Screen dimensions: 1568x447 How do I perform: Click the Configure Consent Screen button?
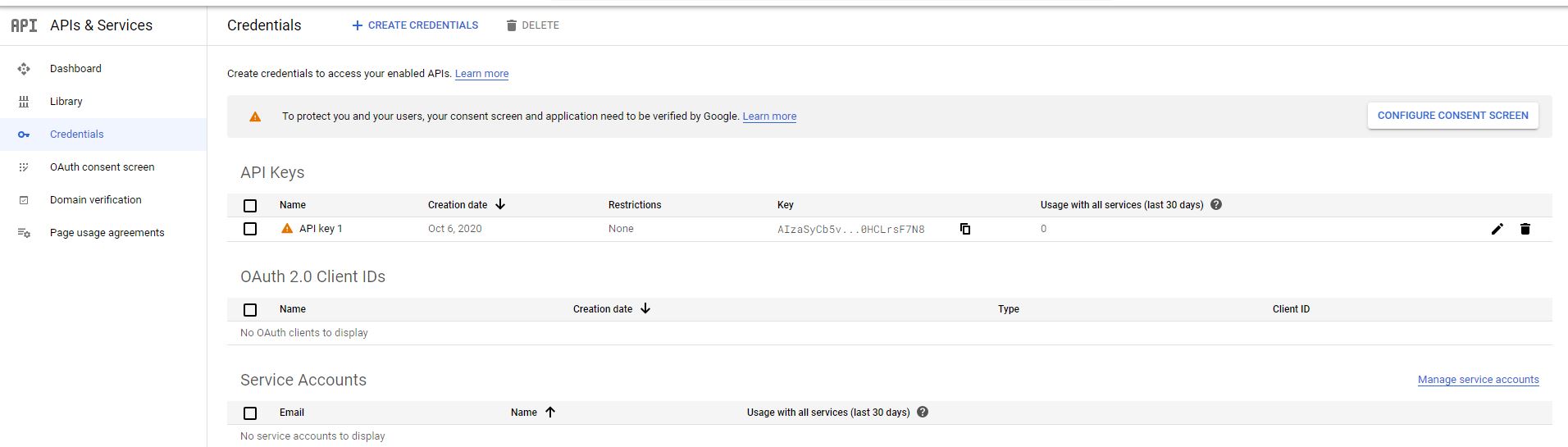[x=1452, y=116]
